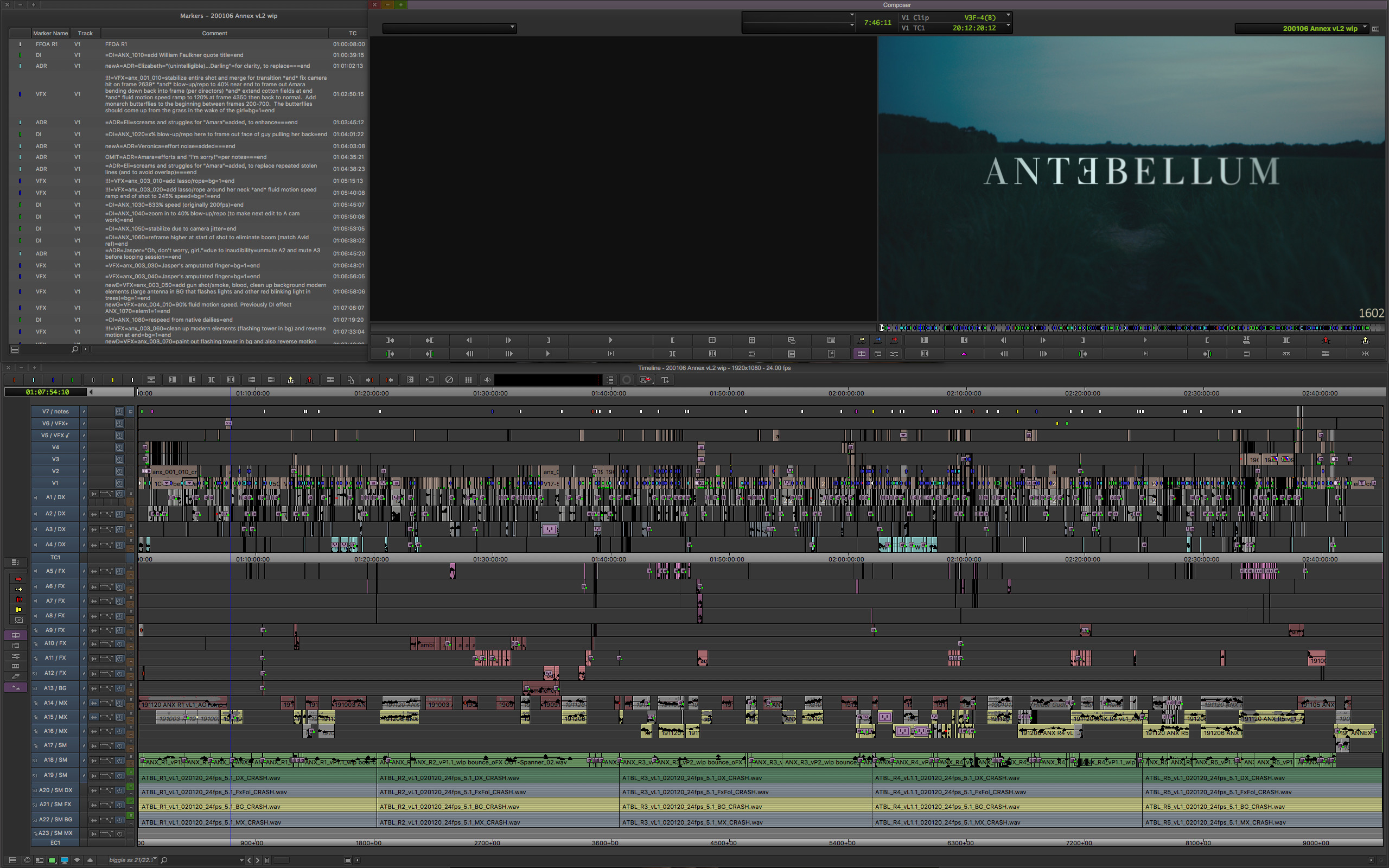Viewport: 1389px width, 868px height.
Task: Click the Find magnifier icon at timeline bottom bar
Action: tap(164, 860)
